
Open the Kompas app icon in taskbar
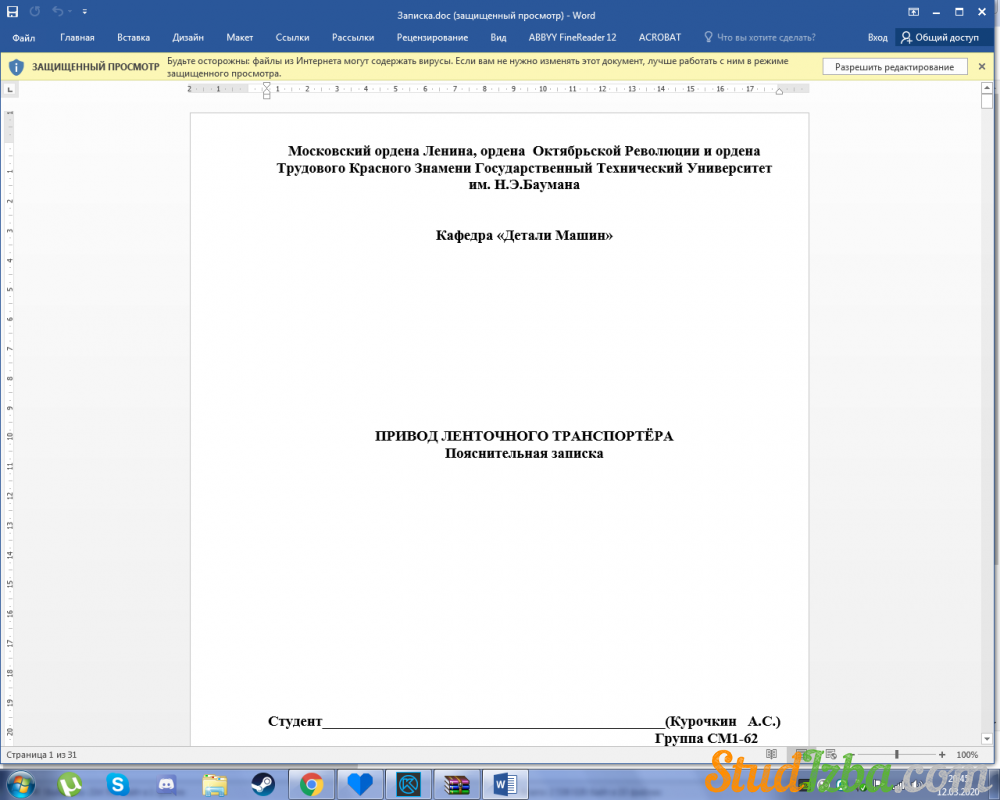pyautogui.click(x=408, y=784)
